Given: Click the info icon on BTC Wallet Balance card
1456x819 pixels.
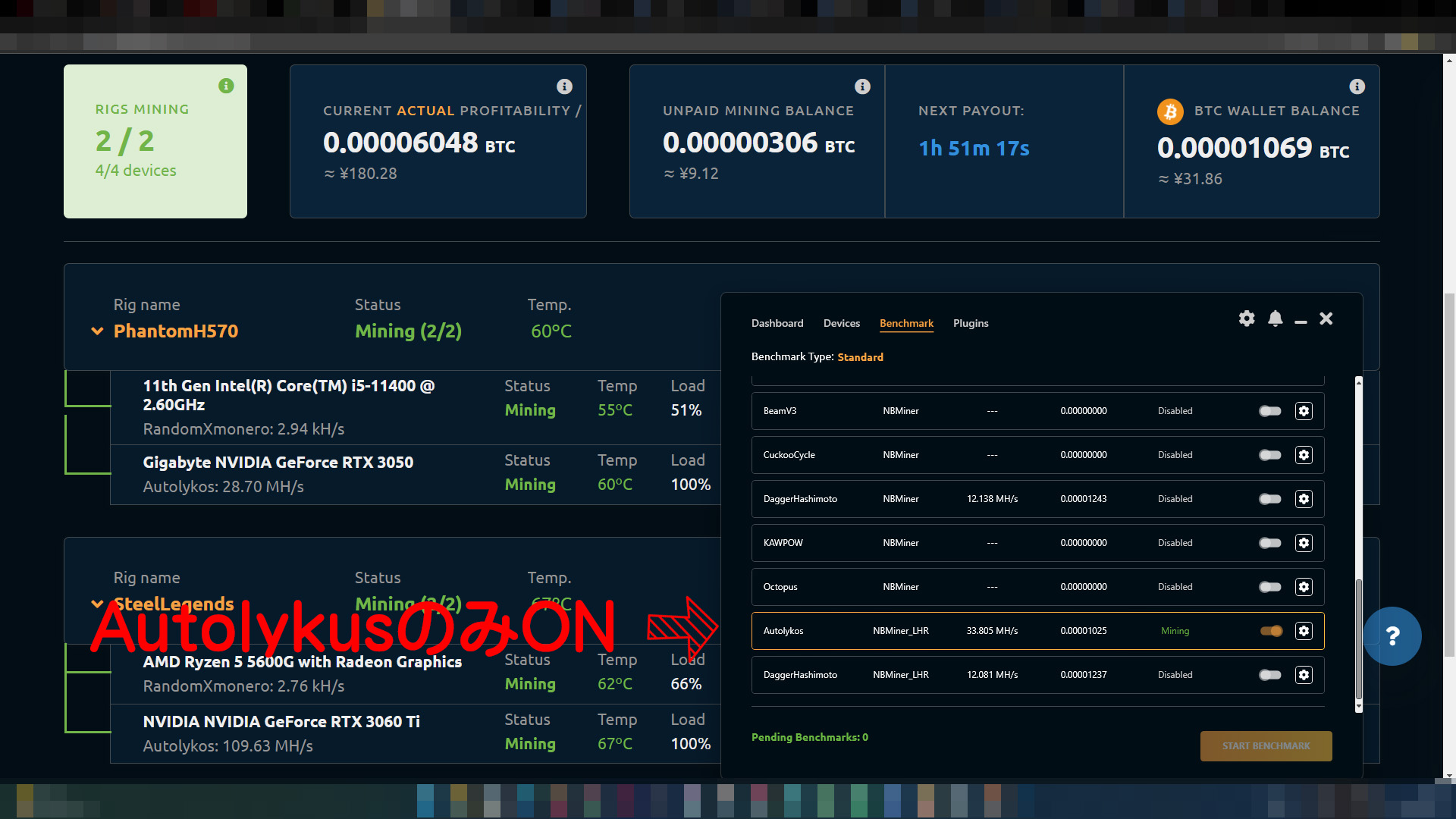Looking at the screenshot, I should (x=1357, y=86).
